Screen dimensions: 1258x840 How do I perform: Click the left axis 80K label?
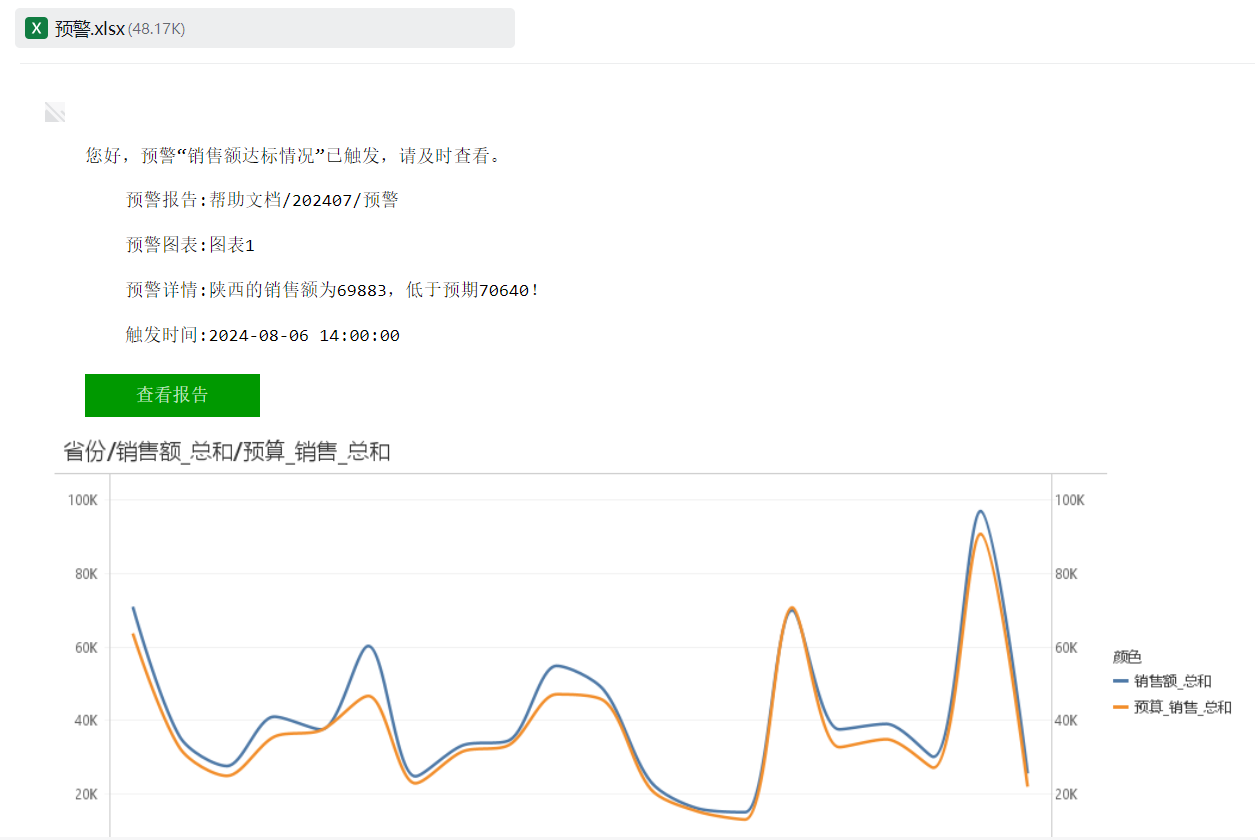click(85, 574)
